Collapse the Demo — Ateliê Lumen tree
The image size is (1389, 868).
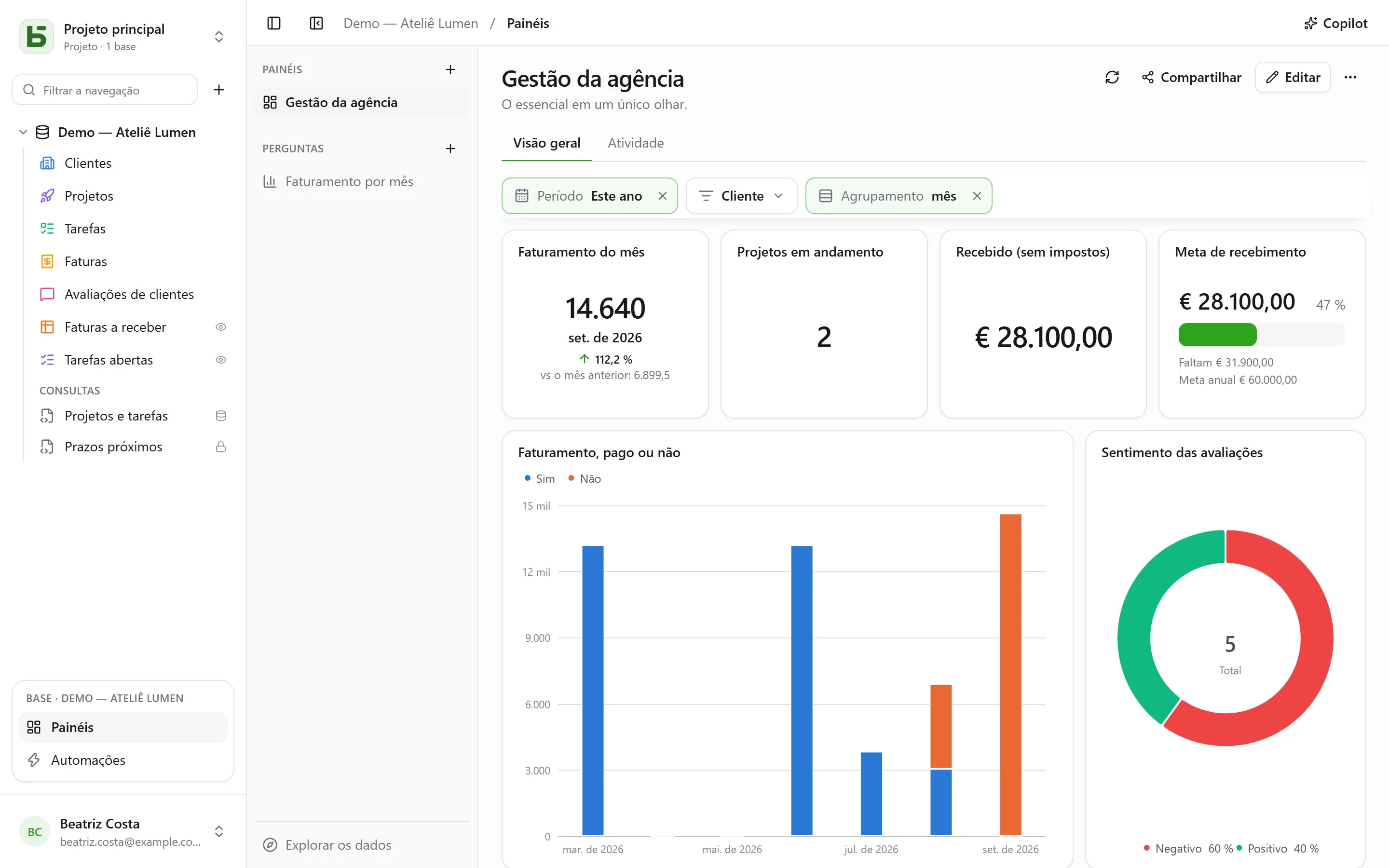pos(23,132)
